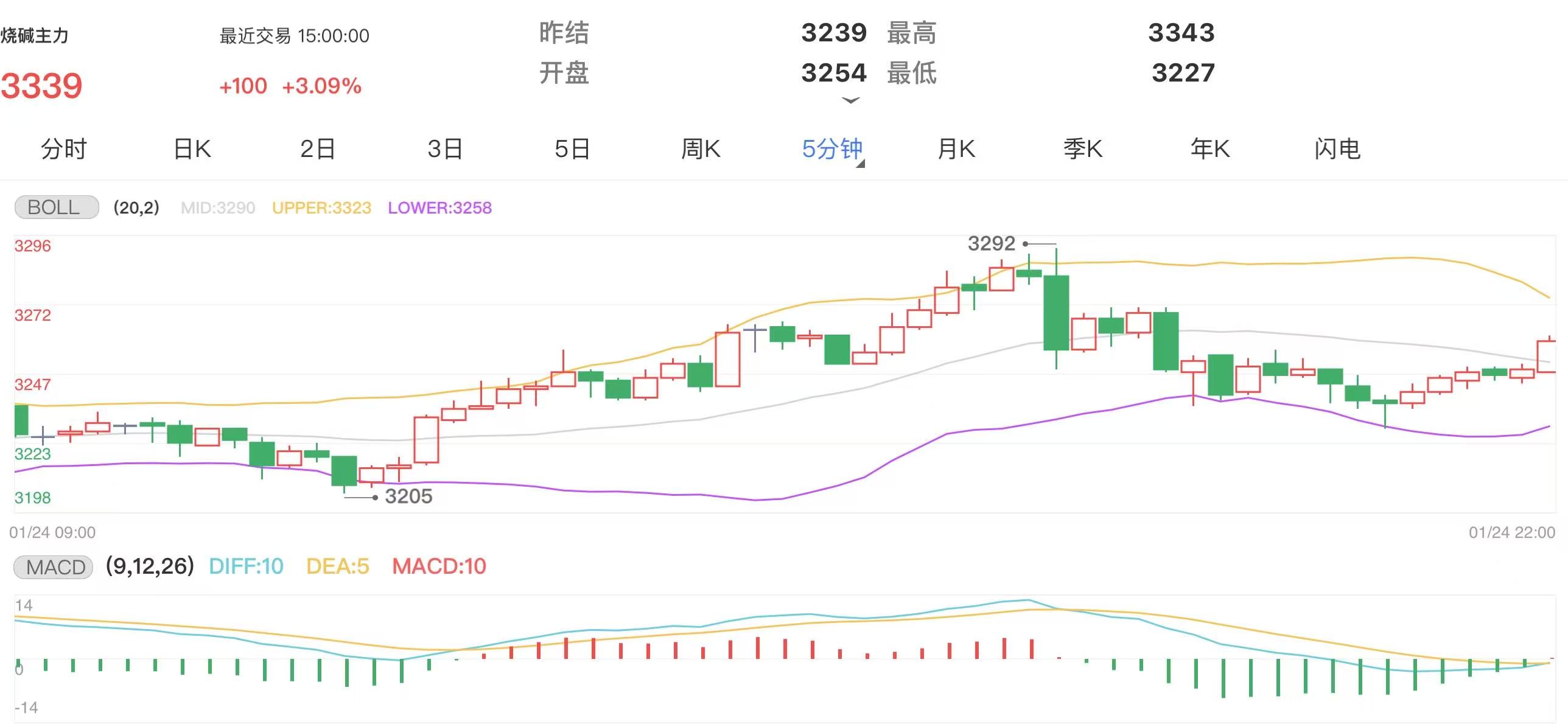Click the +3.09% percentage change
The width and height of the screenshot is (1568, 724).
tap(322, 86)
